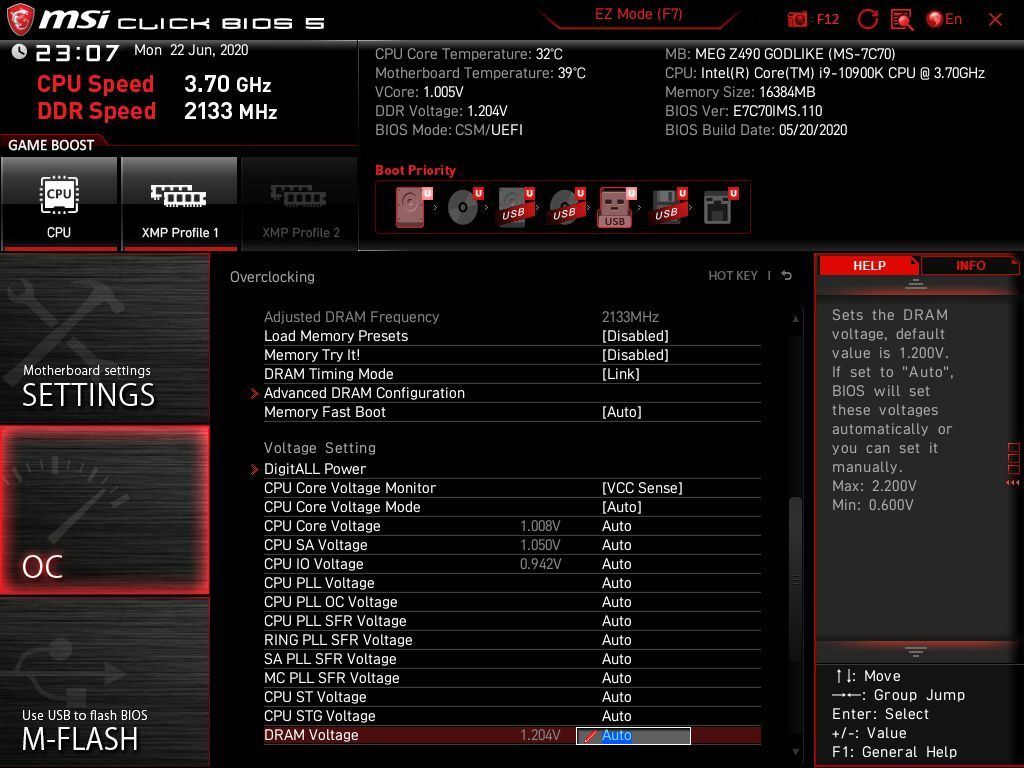Click the MSI dragon shield logo

click(20, 19)
